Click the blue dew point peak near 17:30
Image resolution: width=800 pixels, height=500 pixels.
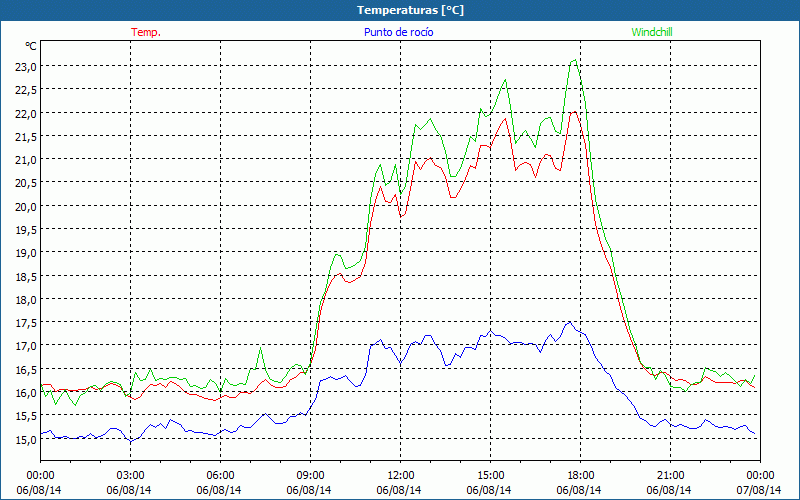point(569,322)
